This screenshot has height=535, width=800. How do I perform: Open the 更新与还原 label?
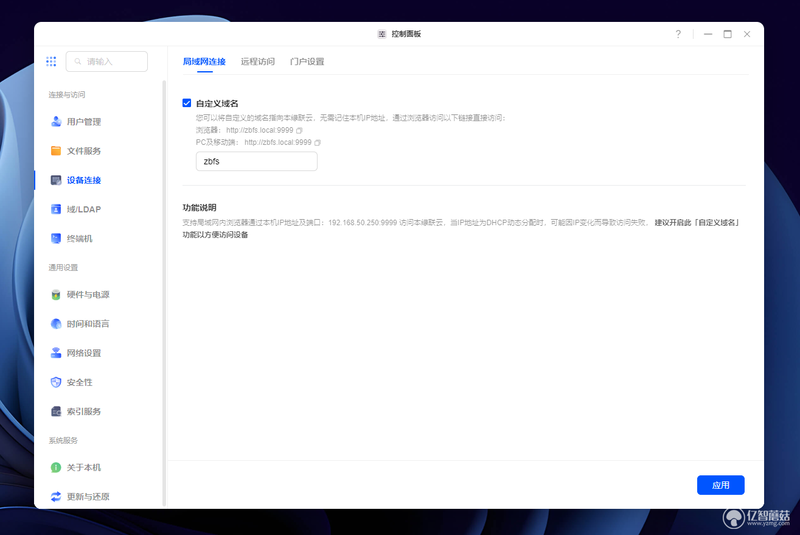pos(88,497)
